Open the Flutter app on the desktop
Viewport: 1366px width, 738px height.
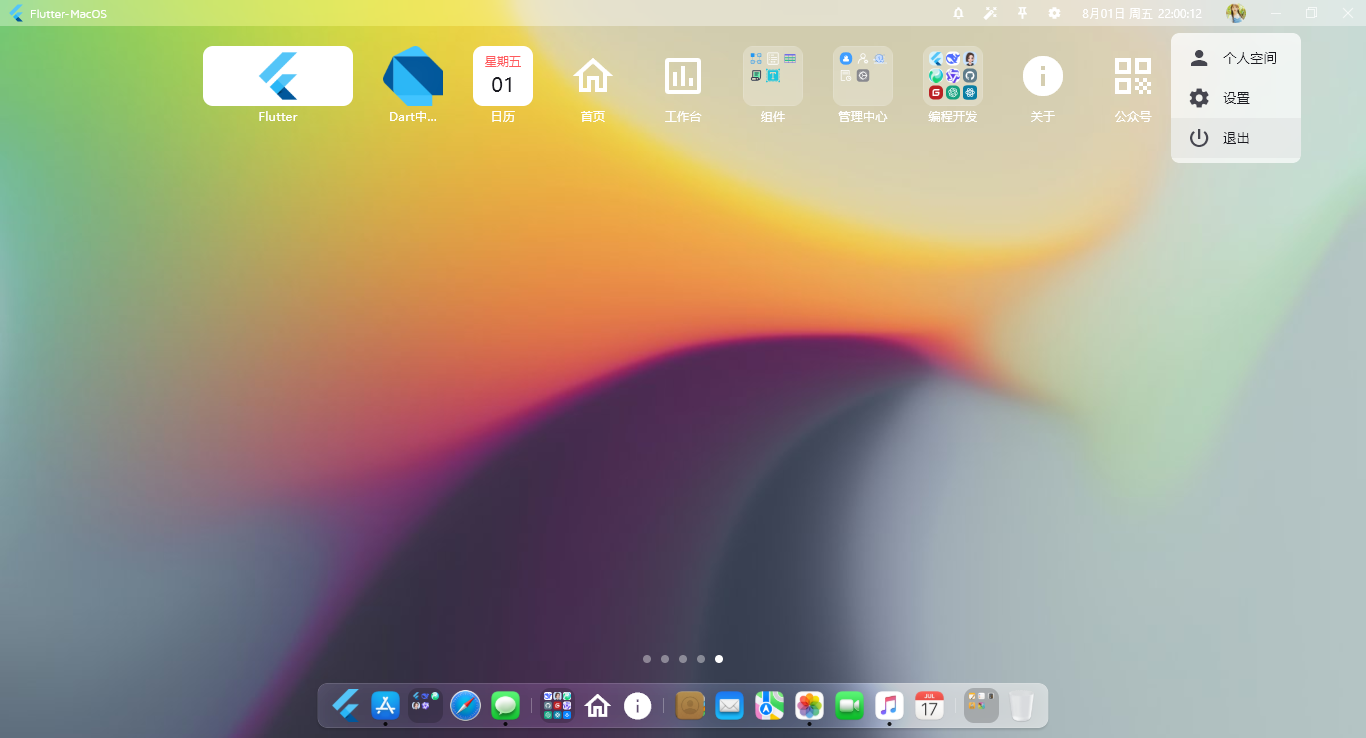pos(278,76)
